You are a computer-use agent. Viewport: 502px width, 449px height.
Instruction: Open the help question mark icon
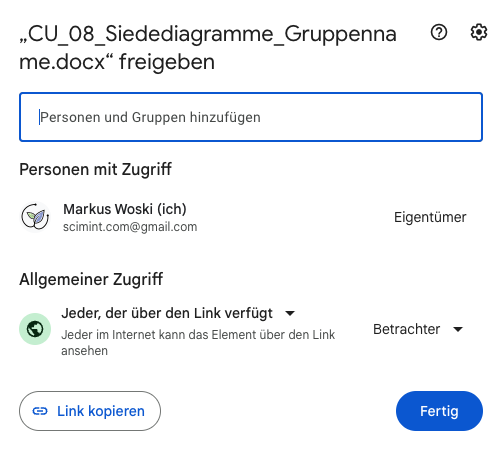[439, 32]
